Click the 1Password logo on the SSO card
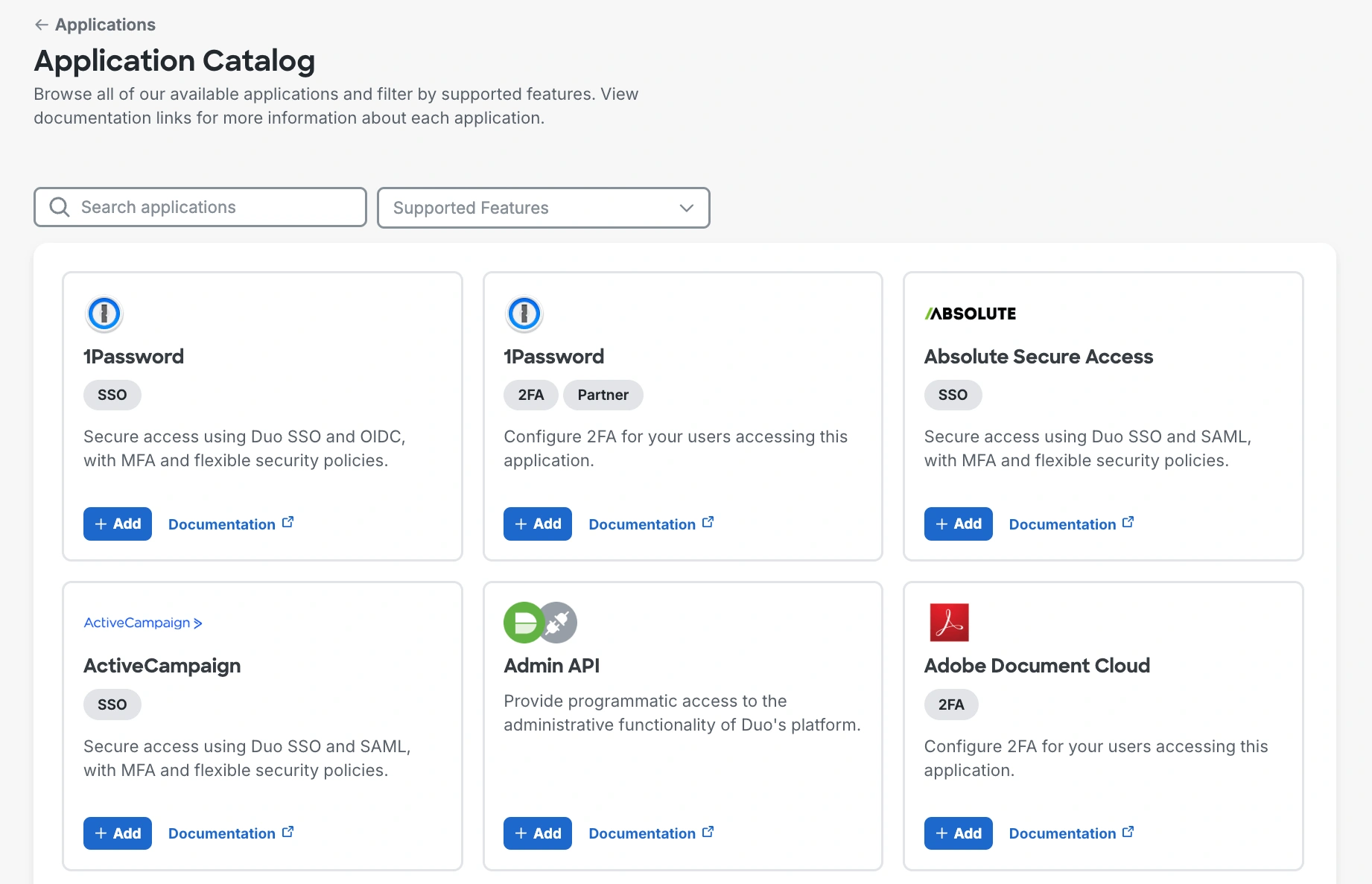The width and height of the screenshot is (1372, 884). 104,314
